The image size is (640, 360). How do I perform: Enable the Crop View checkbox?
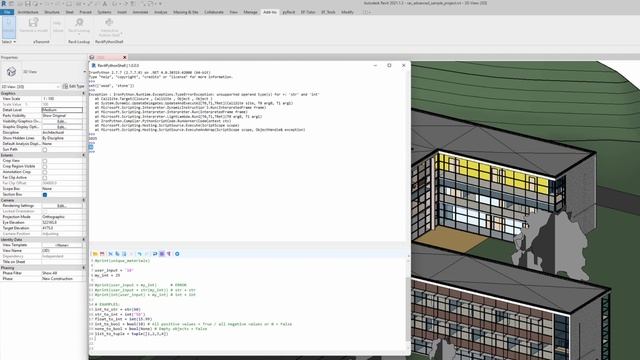pos(45,161)
